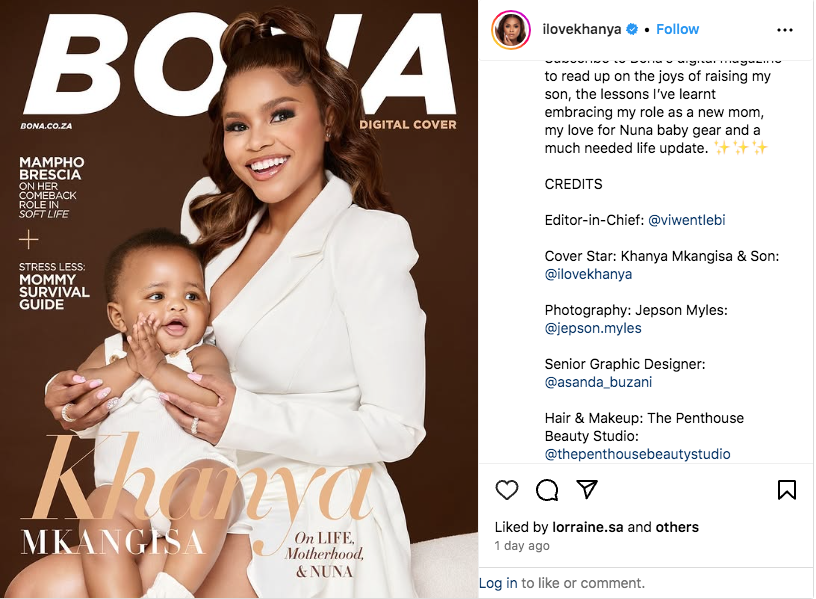Show the others who liked the post

click(677, 527)
